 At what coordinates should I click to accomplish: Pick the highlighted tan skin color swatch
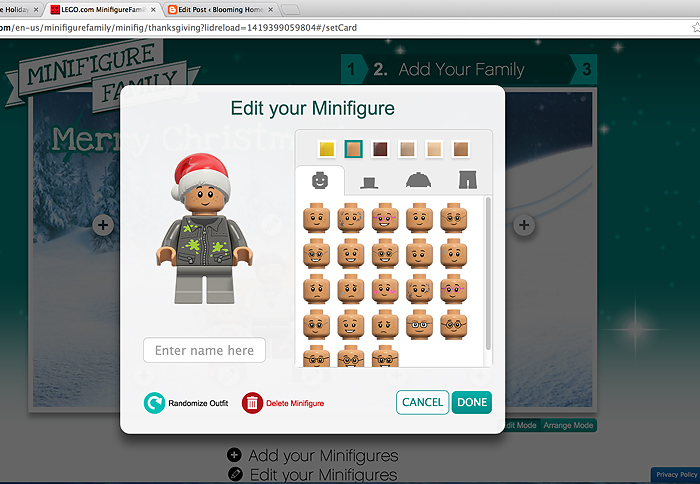[354, 149]
